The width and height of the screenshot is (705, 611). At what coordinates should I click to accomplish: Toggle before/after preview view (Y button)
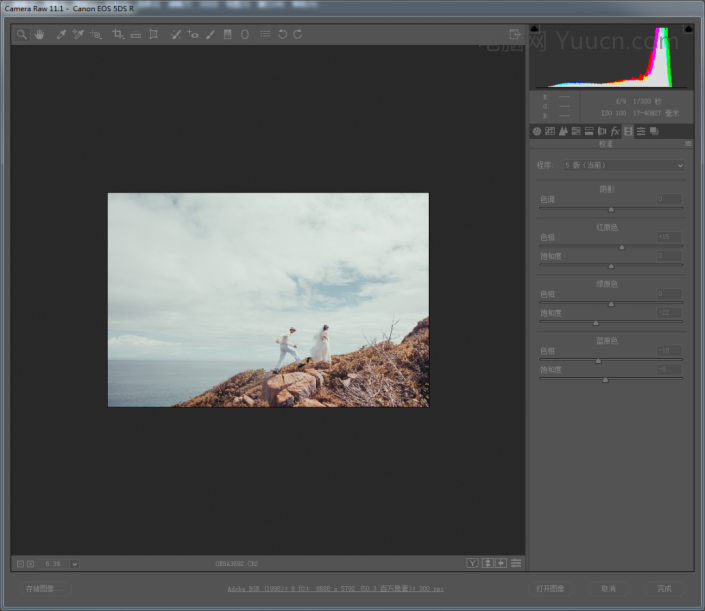click(x=472, y=564)
